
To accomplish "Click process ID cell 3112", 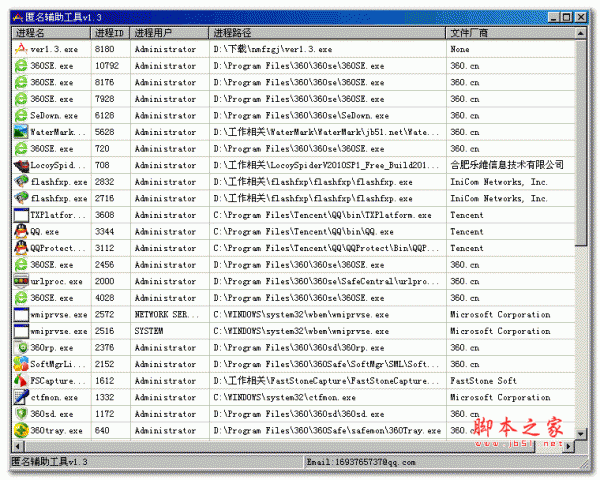I will (x=104, y=248).
